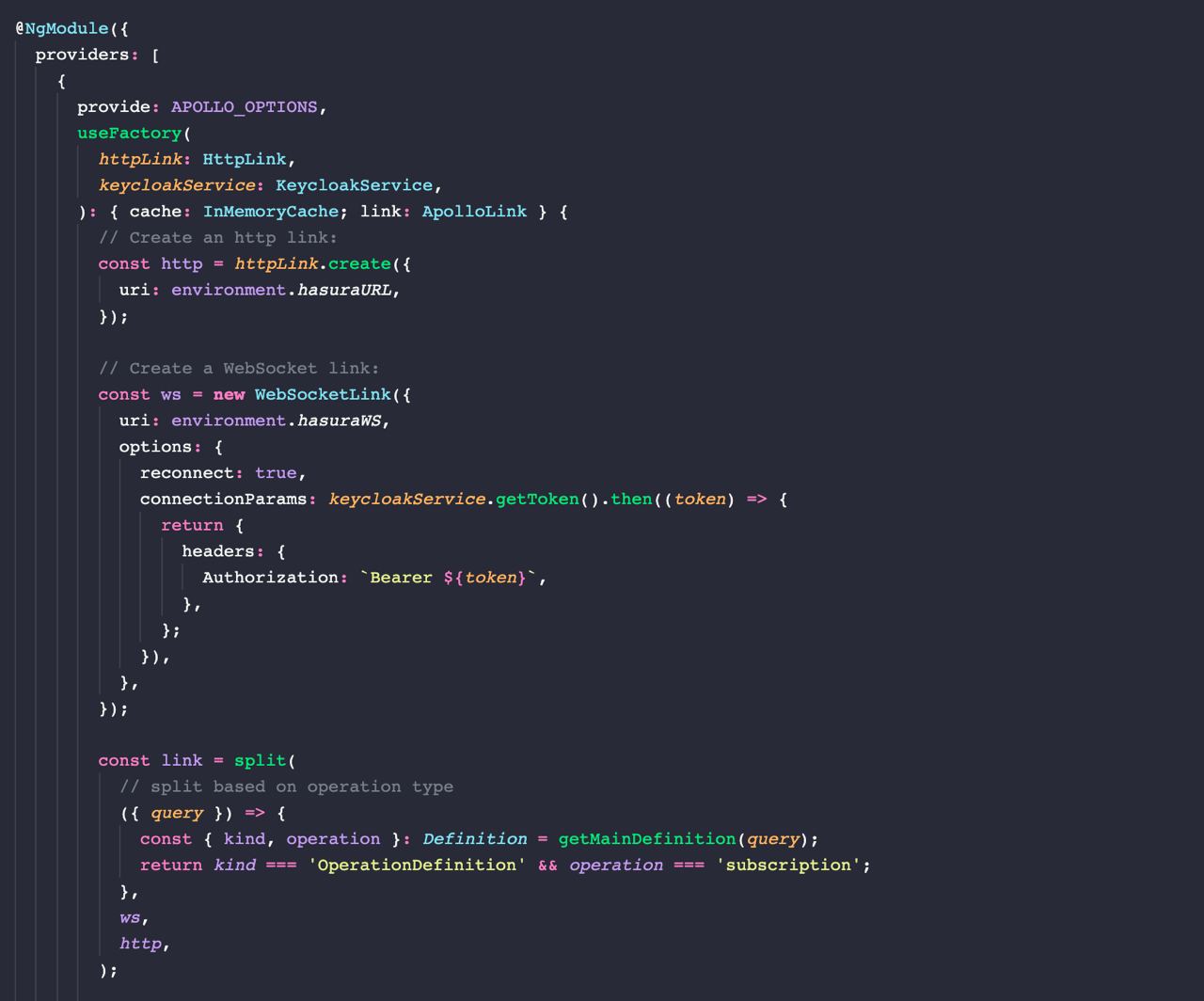Screen dimensions: 1204x1001
Task: Click the @NgModule decorator text
Action: pos(62,28)
